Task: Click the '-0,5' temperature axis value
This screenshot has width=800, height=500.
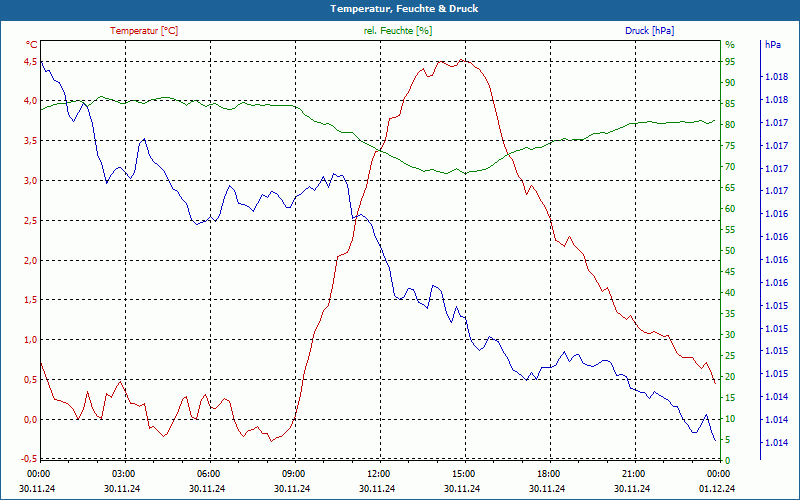Action: (30, 457)
